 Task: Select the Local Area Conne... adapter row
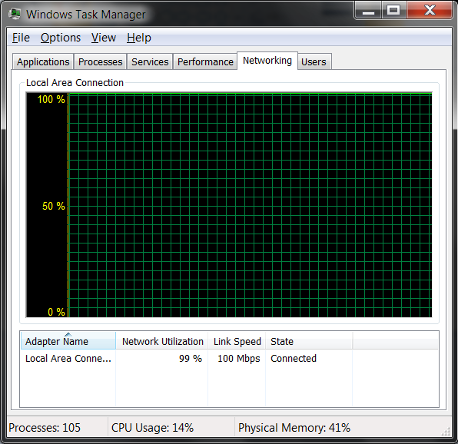pyautogui.click(x=229, y=358)
